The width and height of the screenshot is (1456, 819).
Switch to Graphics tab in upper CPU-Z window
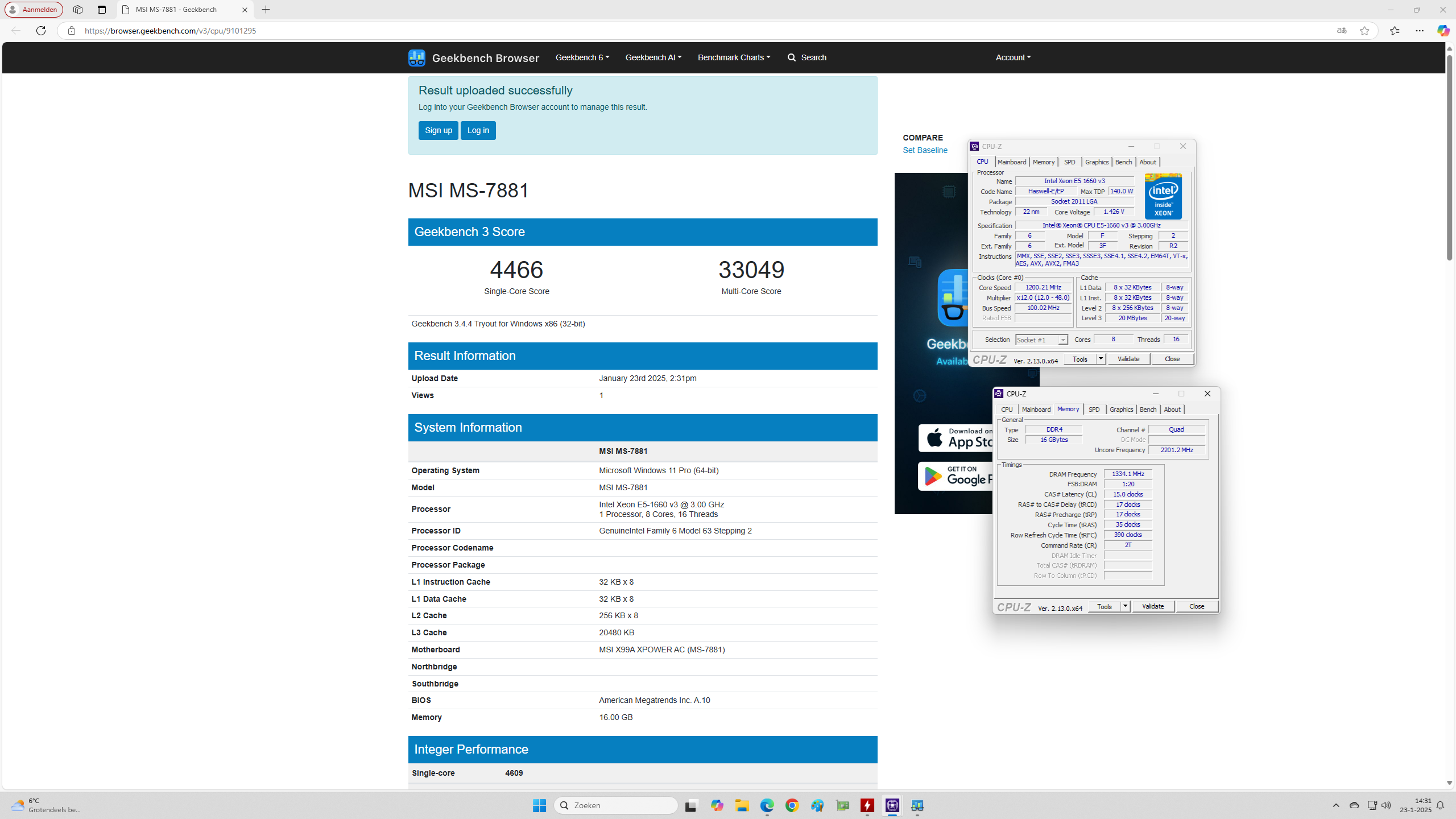(1097, 162)
